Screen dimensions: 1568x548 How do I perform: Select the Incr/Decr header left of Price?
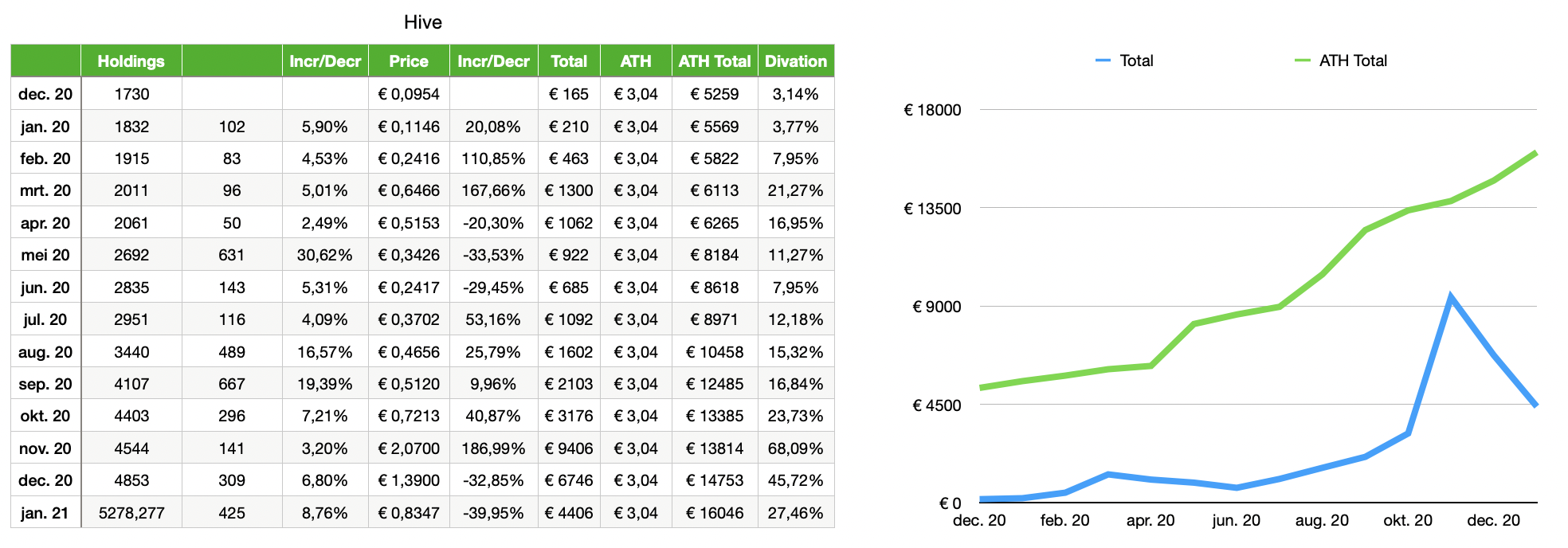[x=325, y=61]
